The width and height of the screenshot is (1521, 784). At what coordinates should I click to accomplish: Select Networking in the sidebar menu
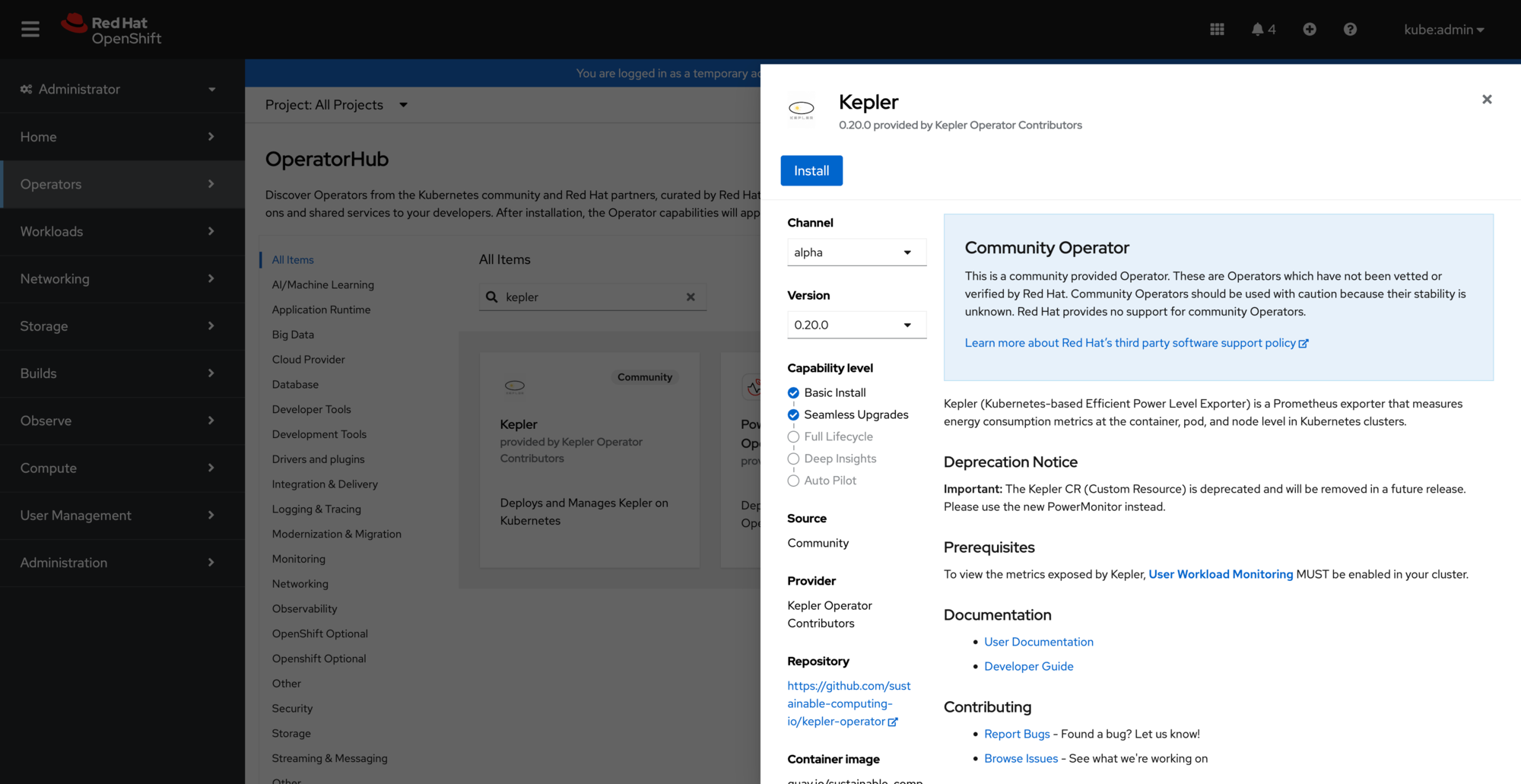(54, 278)
